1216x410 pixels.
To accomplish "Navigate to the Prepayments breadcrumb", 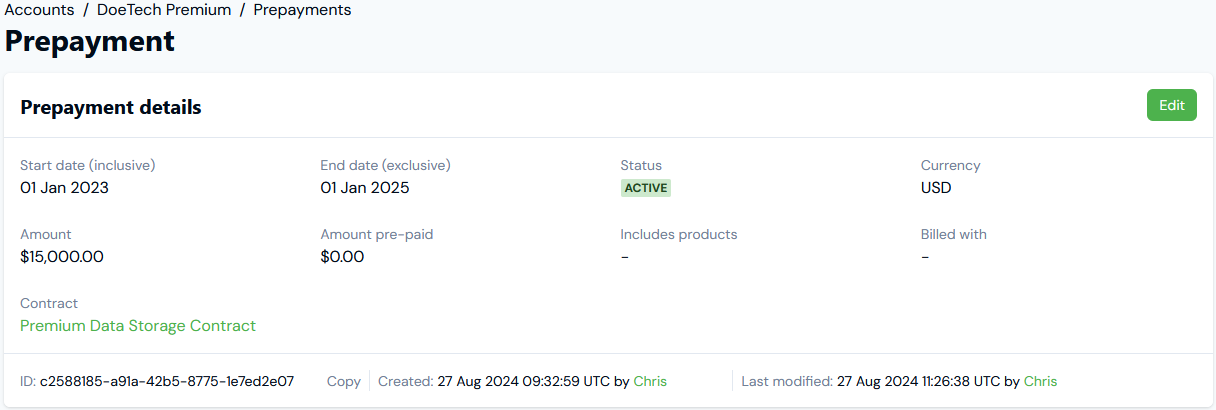I will pyautogui.click(x=302, y=10).
